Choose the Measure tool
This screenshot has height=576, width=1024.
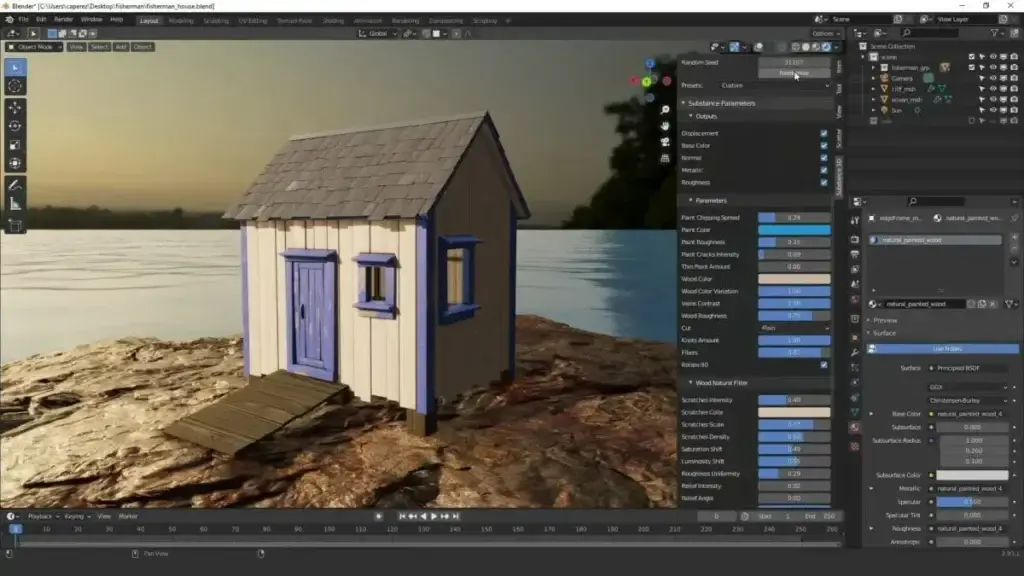coord(16,204)
